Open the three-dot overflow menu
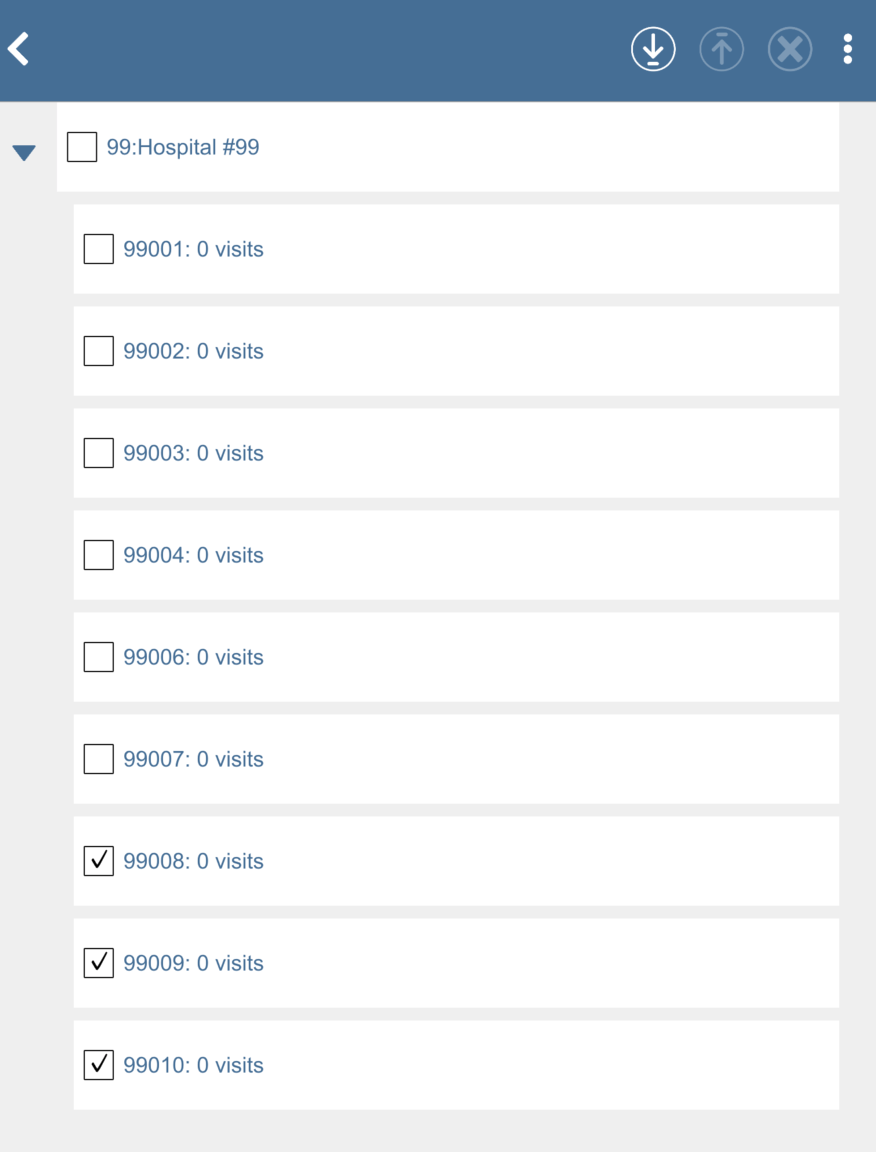Screen dimensions: 876x1152 pos(847,49)
